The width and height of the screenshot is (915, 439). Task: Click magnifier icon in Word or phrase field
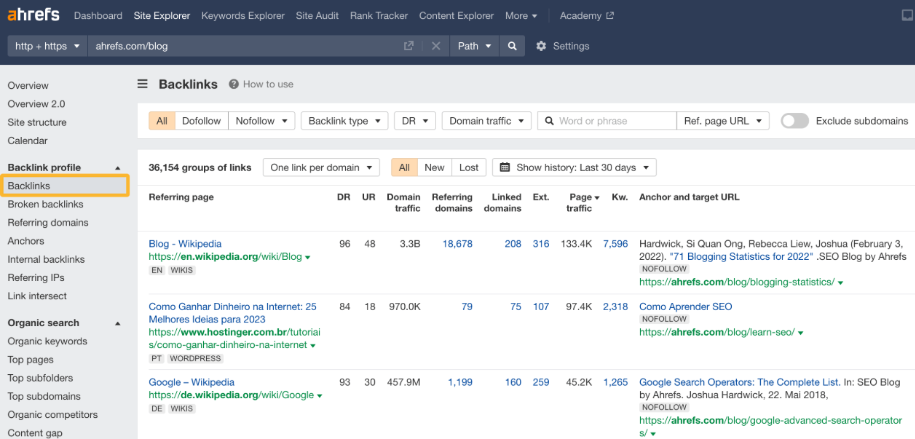point(549,121)
